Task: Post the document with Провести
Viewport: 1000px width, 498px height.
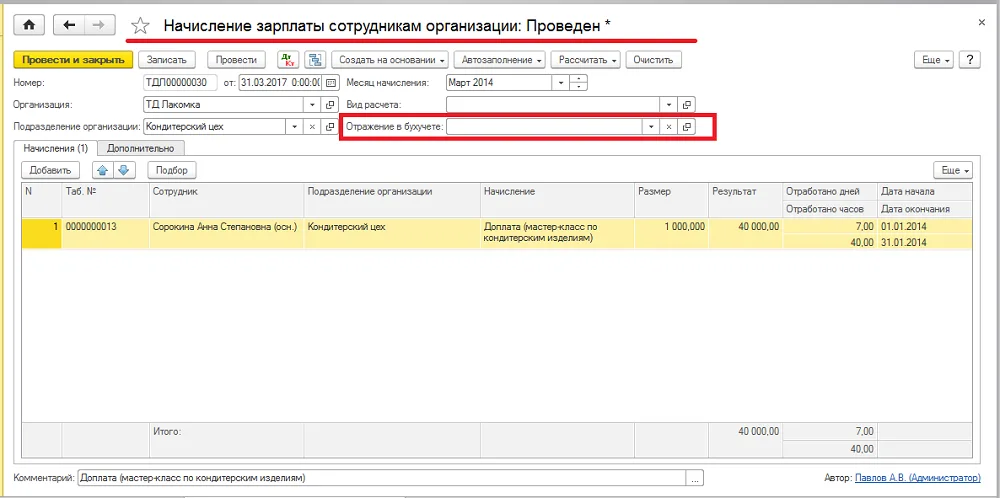Action: pos(236,60)
